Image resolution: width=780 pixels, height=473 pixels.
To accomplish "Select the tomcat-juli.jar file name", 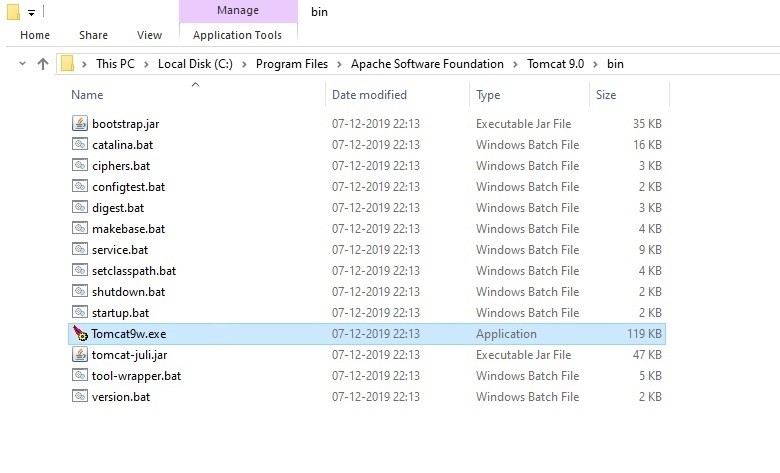I will [129, 355].
